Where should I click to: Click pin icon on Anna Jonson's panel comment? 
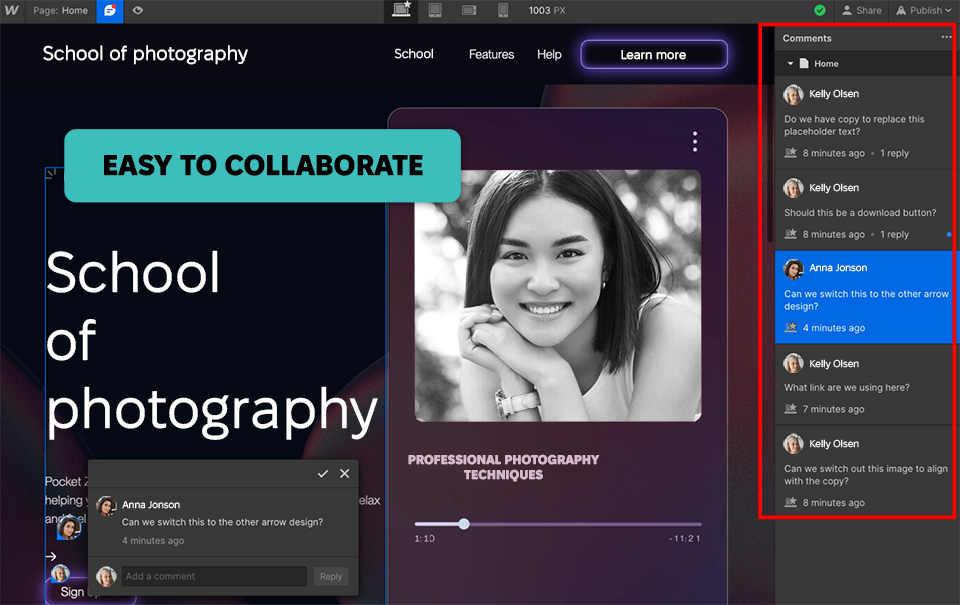[790, 327]
